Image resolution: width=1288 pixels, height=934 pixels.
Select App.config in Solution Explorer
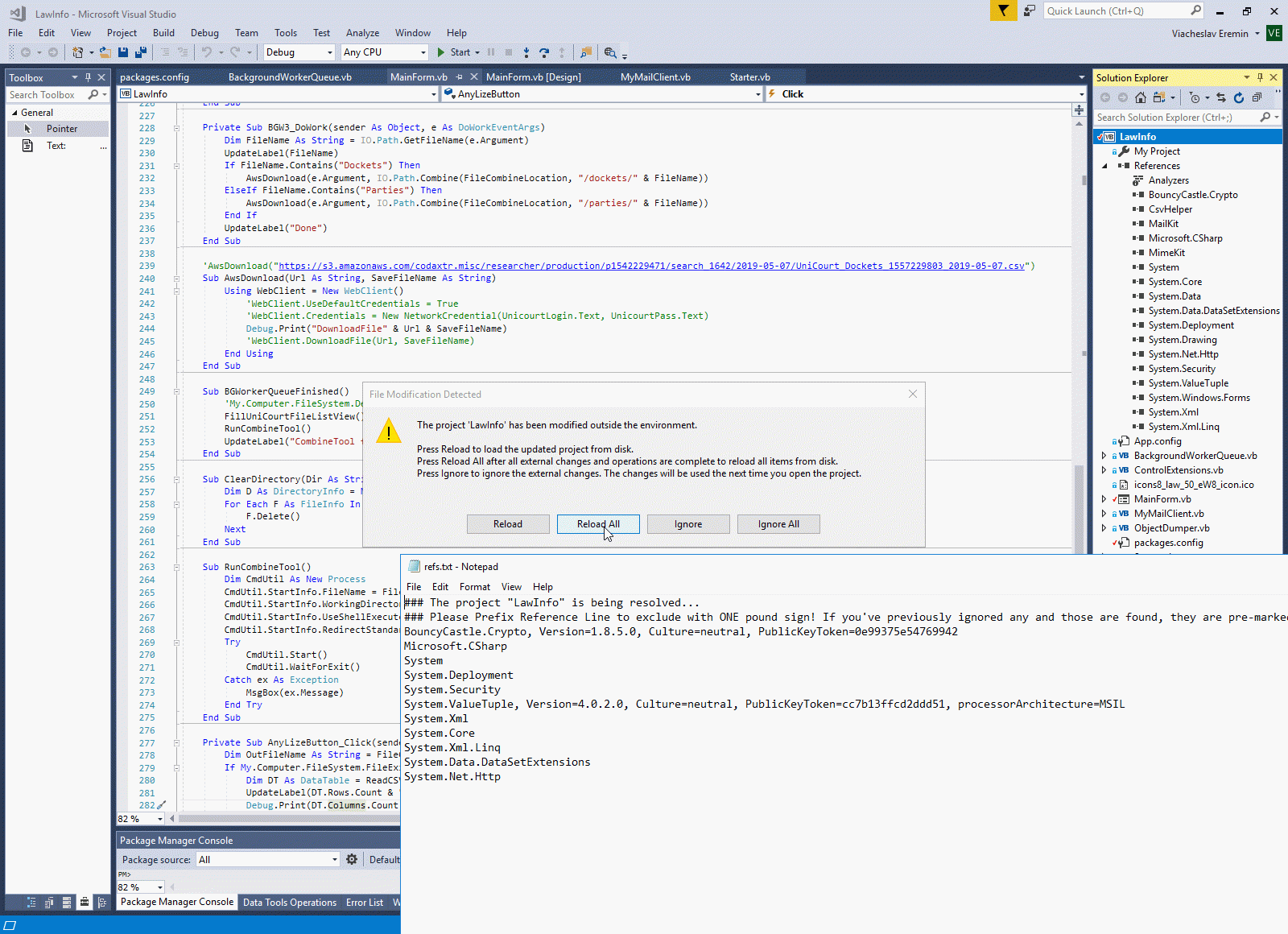coord(1158,441)
